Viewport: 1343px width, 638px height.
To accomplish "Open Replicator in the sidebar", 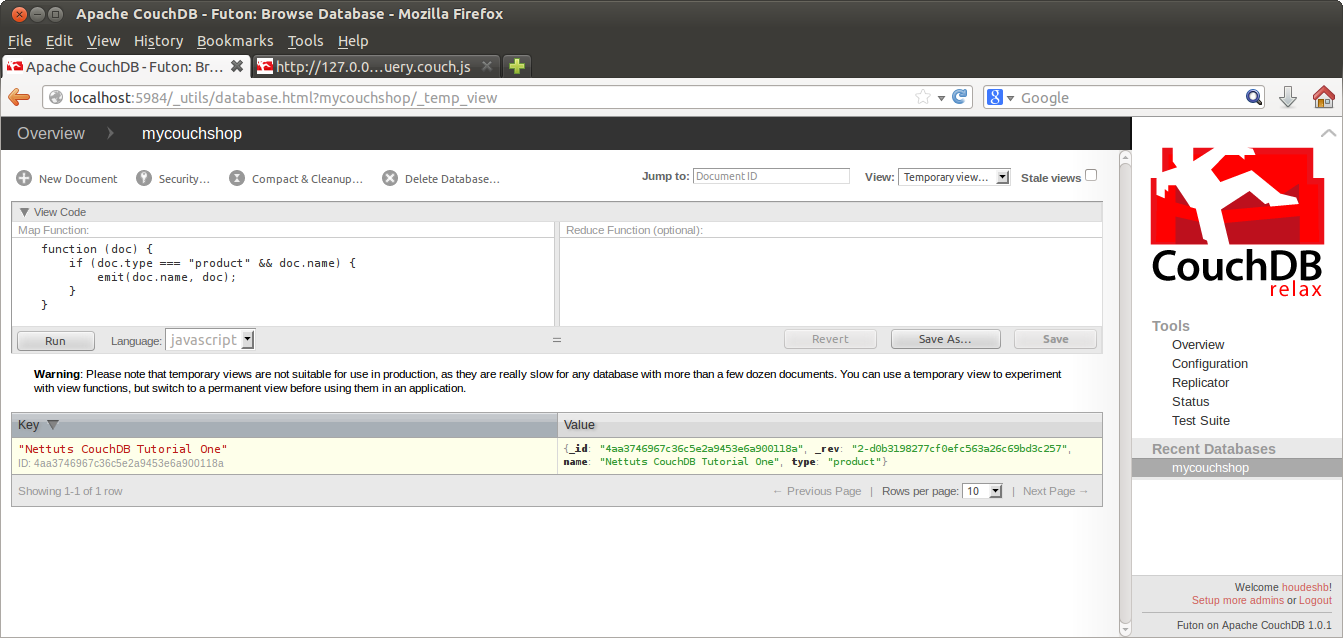I will (x=1201, y=383).
